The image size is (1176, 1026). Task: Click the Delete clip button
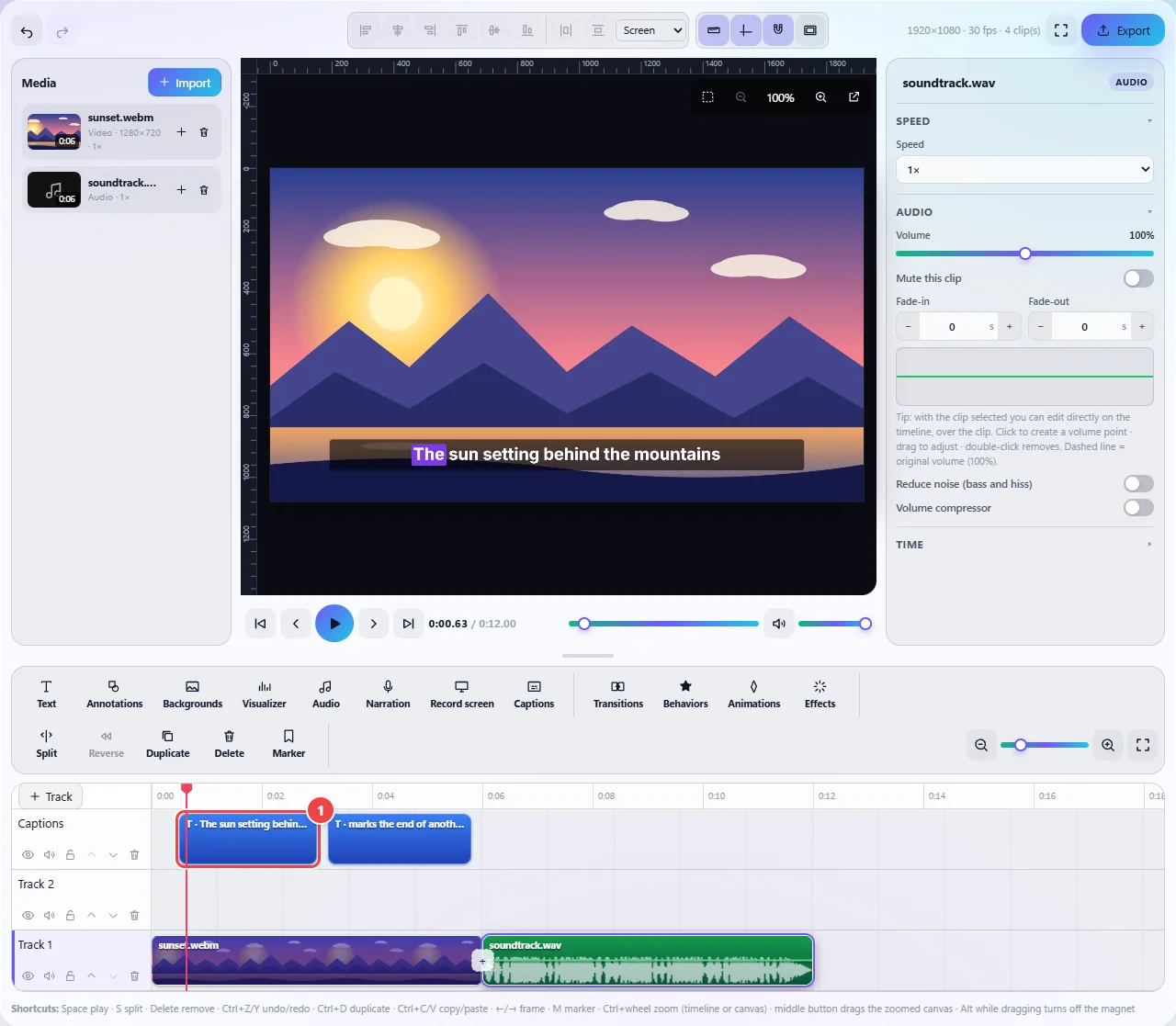(229, 744)
